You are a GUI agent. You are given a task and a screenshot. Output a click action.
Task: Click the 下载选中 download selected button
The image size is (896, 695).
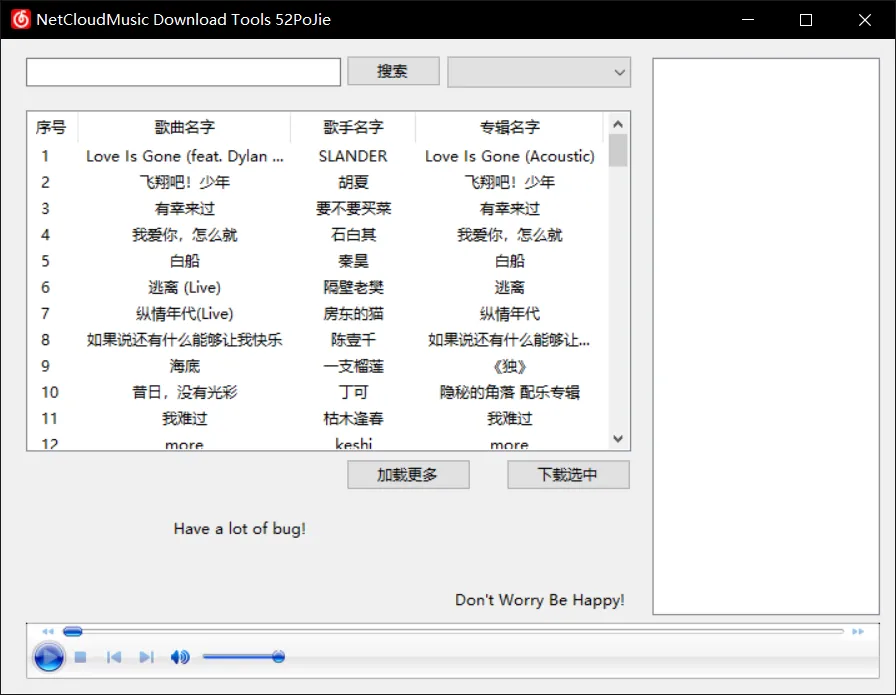[568, 475]
